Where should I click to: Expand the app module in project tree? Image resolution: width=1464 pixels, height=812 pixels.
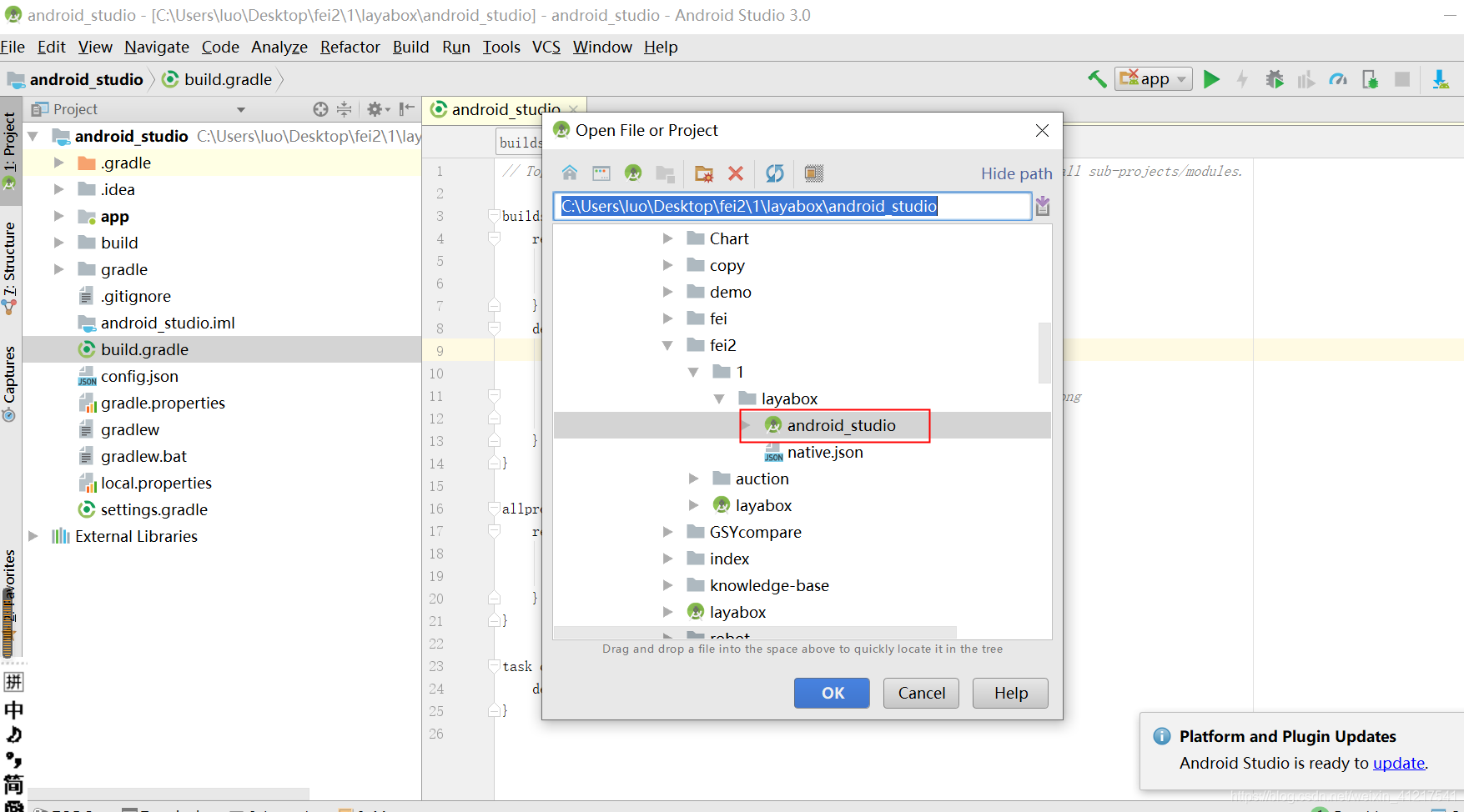click(59, 216)
